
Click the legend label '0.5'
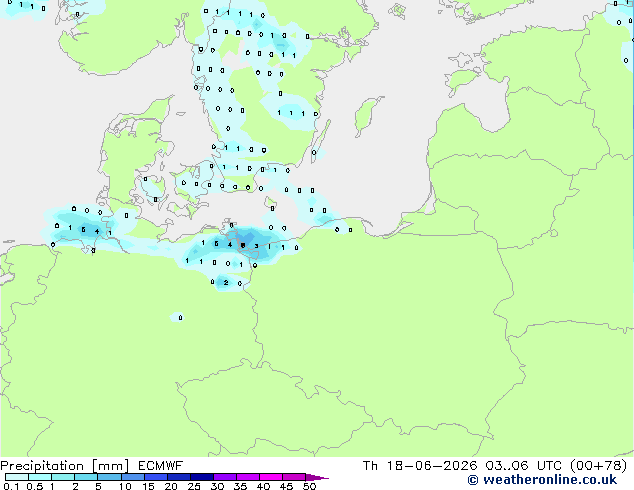pyautogui.click(x=34, y=486)
